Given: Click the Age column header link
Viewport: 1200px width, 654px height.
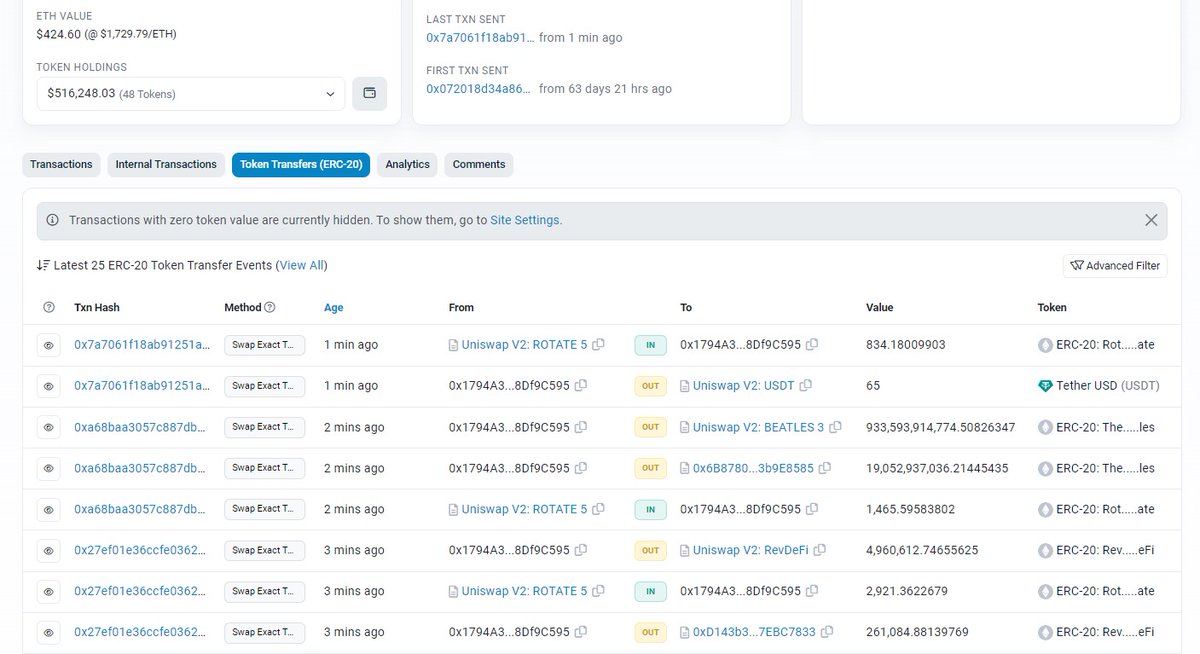Looking at the screenshot, I should [334, 307].
